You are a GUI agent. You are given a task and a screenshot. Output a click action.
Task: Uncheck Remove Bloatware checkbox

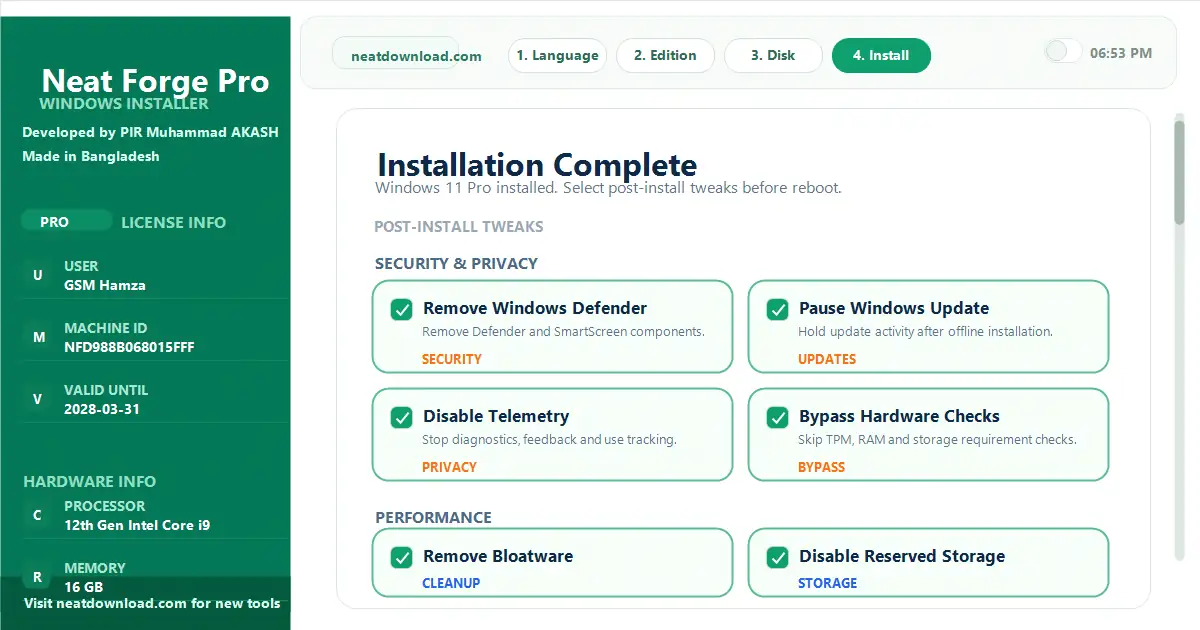pos(402,557)
